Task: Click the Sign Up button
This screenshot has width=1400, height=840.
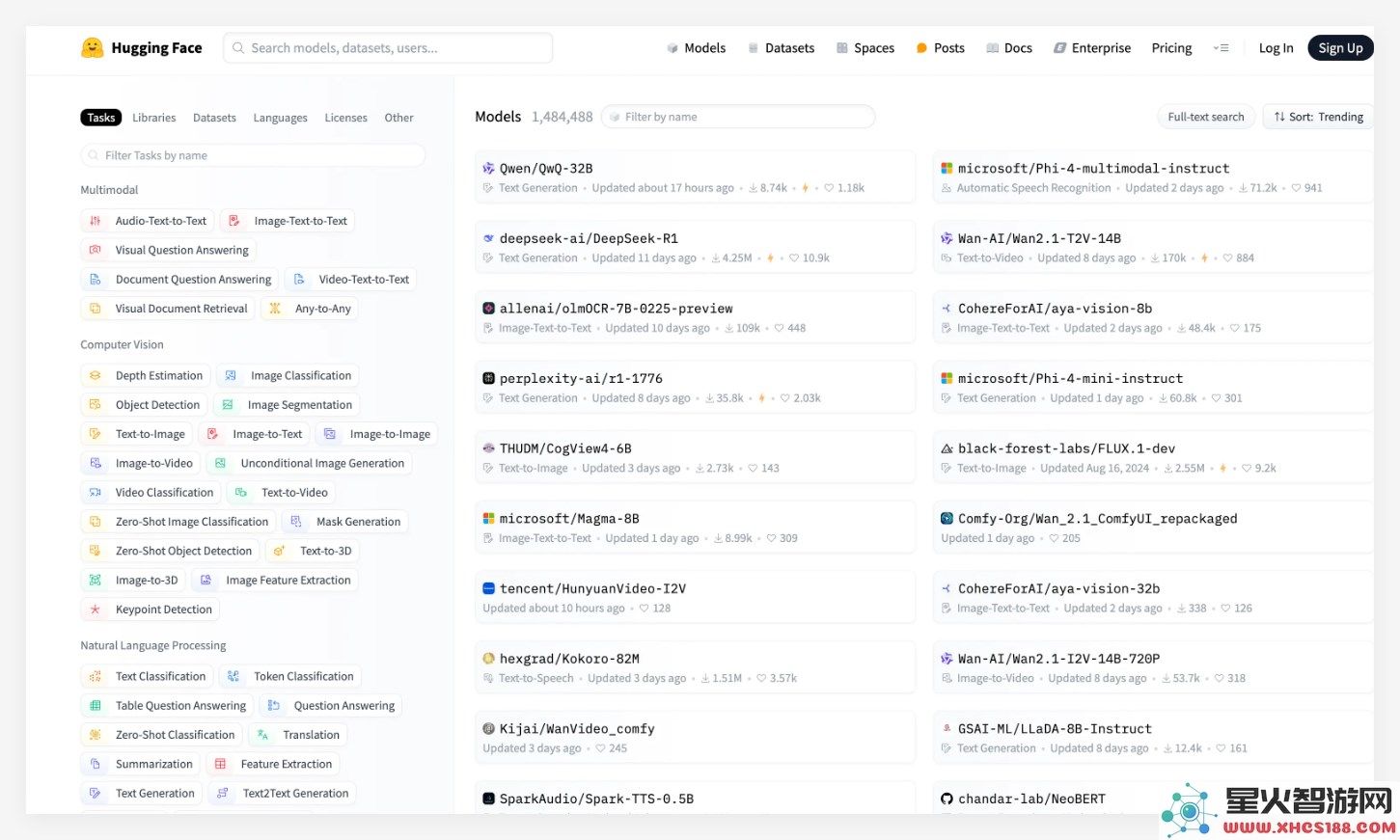Action: (x=1340, y=48)
